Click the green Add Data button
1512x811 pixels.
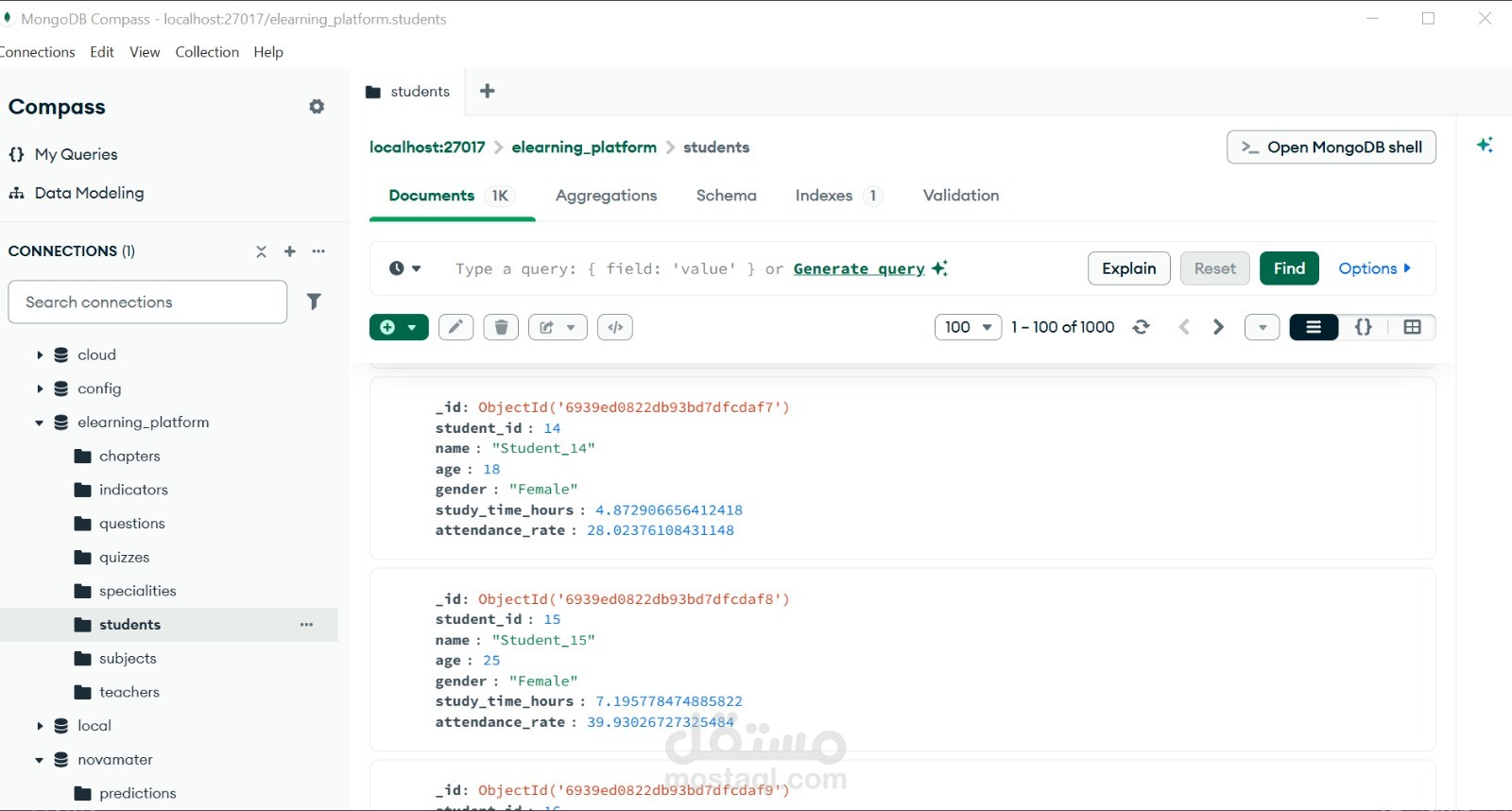pyautogui.click(x=399, y=327)
